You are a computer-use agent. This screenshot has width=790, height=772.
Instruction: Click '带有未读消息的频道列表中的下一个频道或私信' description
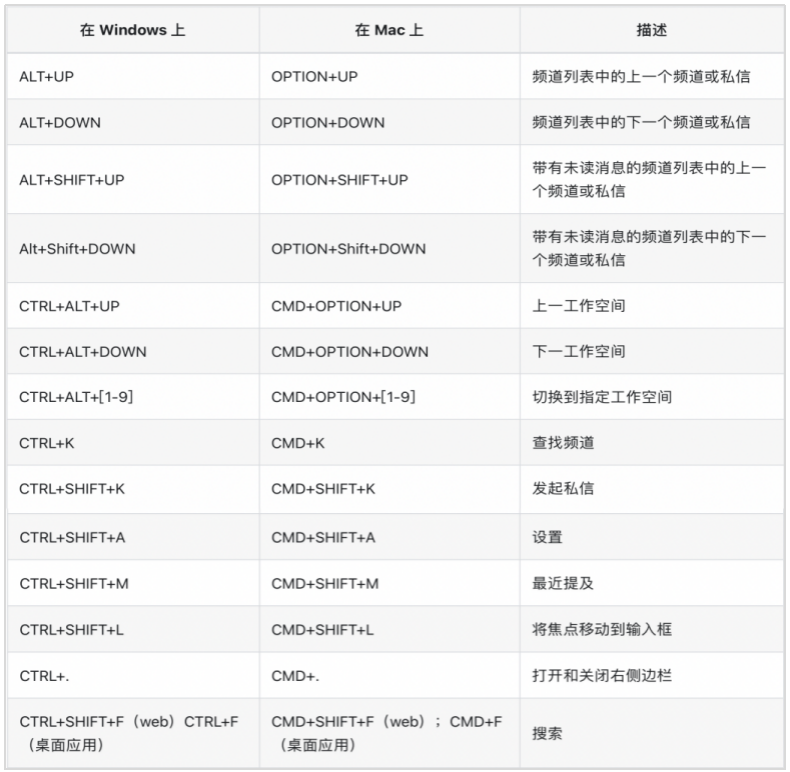click(x=652, y=248)
